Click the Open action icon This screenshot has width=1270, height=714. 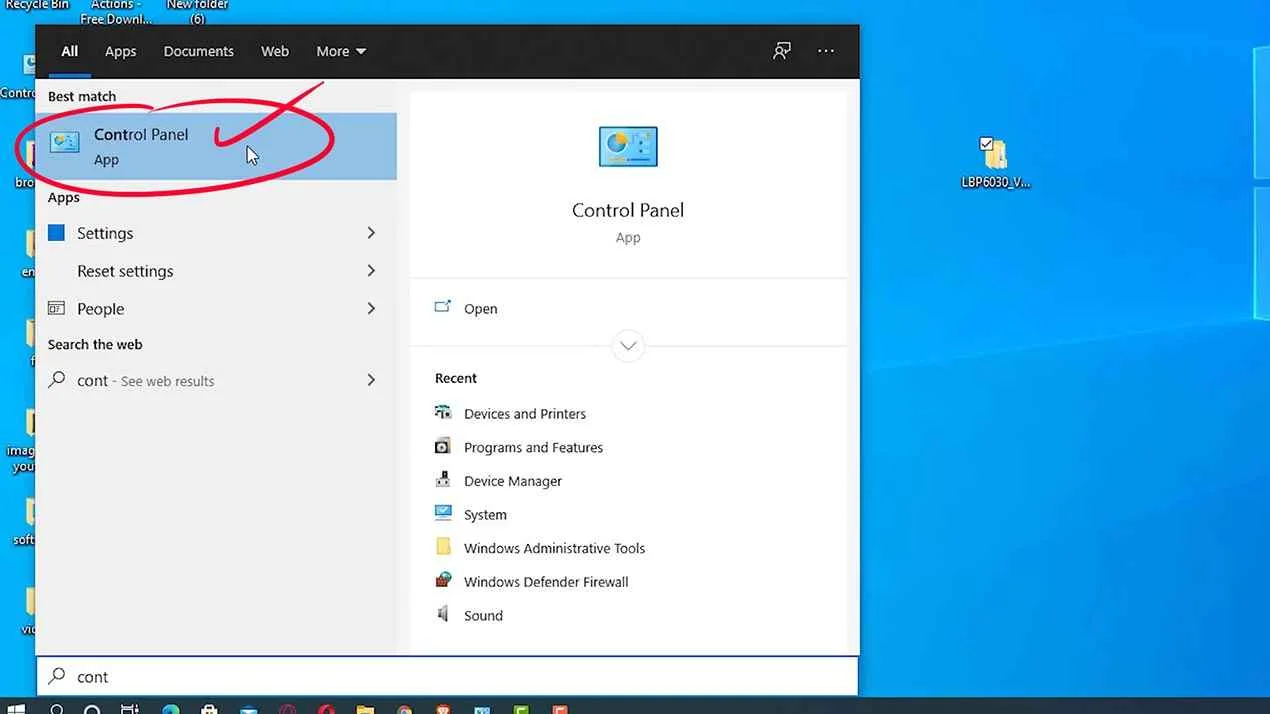443,308
